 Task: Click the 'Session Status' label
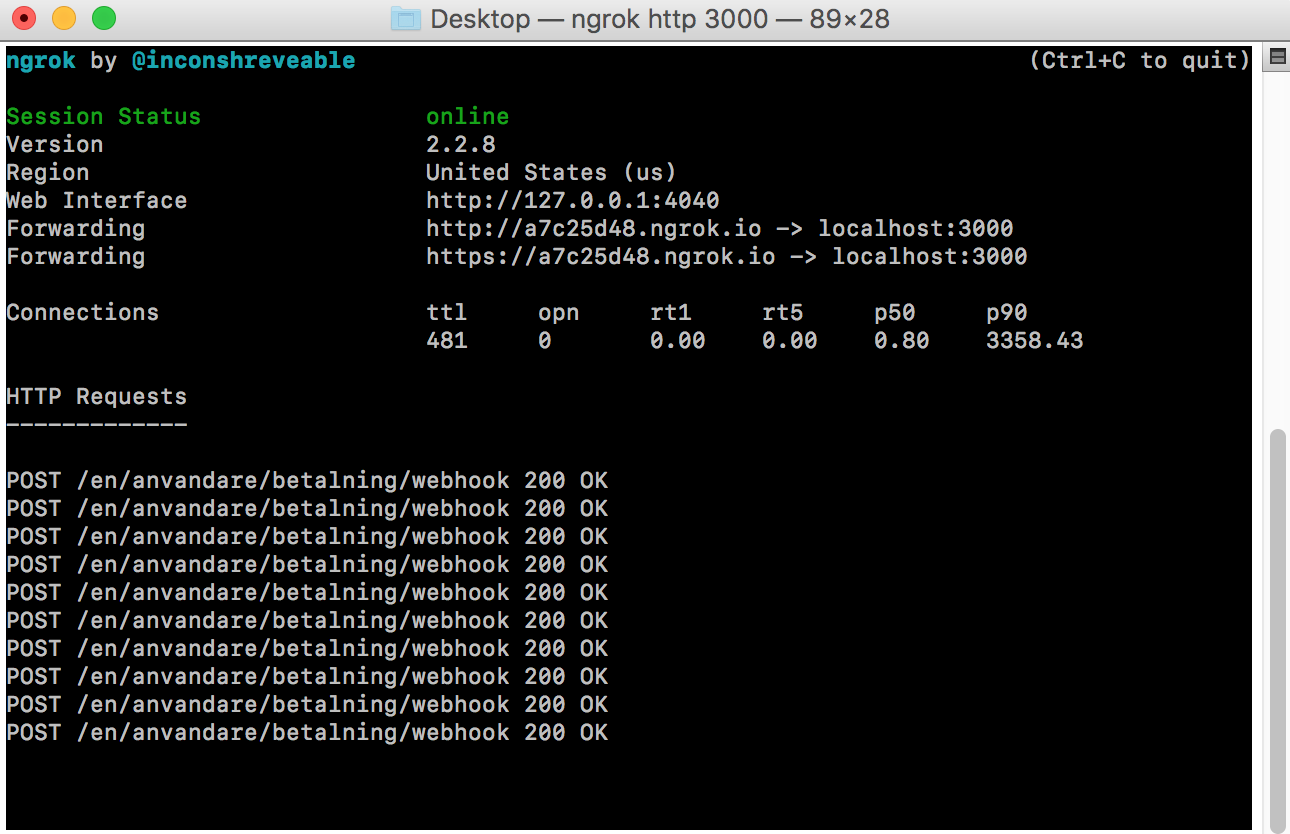[x=103, y=117]
